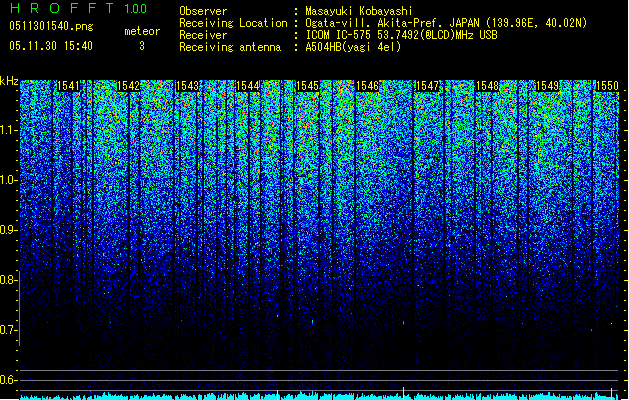Select the ICOM IC-575 receiver description
The image size is (629, 400).
pos(401,35)
